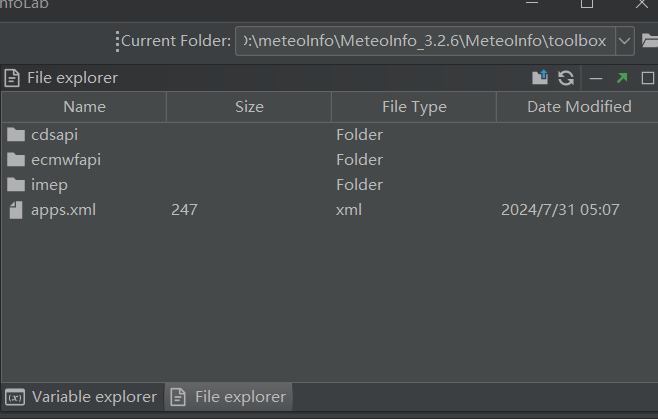Sort by the File Type column header
The height and width of the screenshot is (419, 658).
tap(414, 107)
